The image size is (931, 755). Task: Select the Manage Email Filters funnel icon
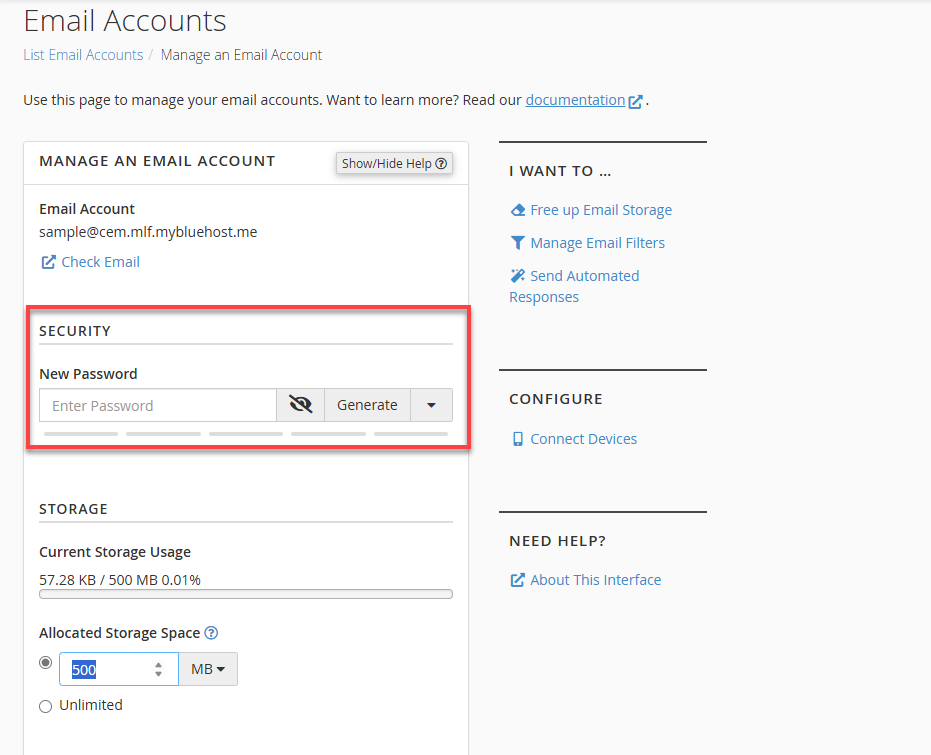[516, 243]
